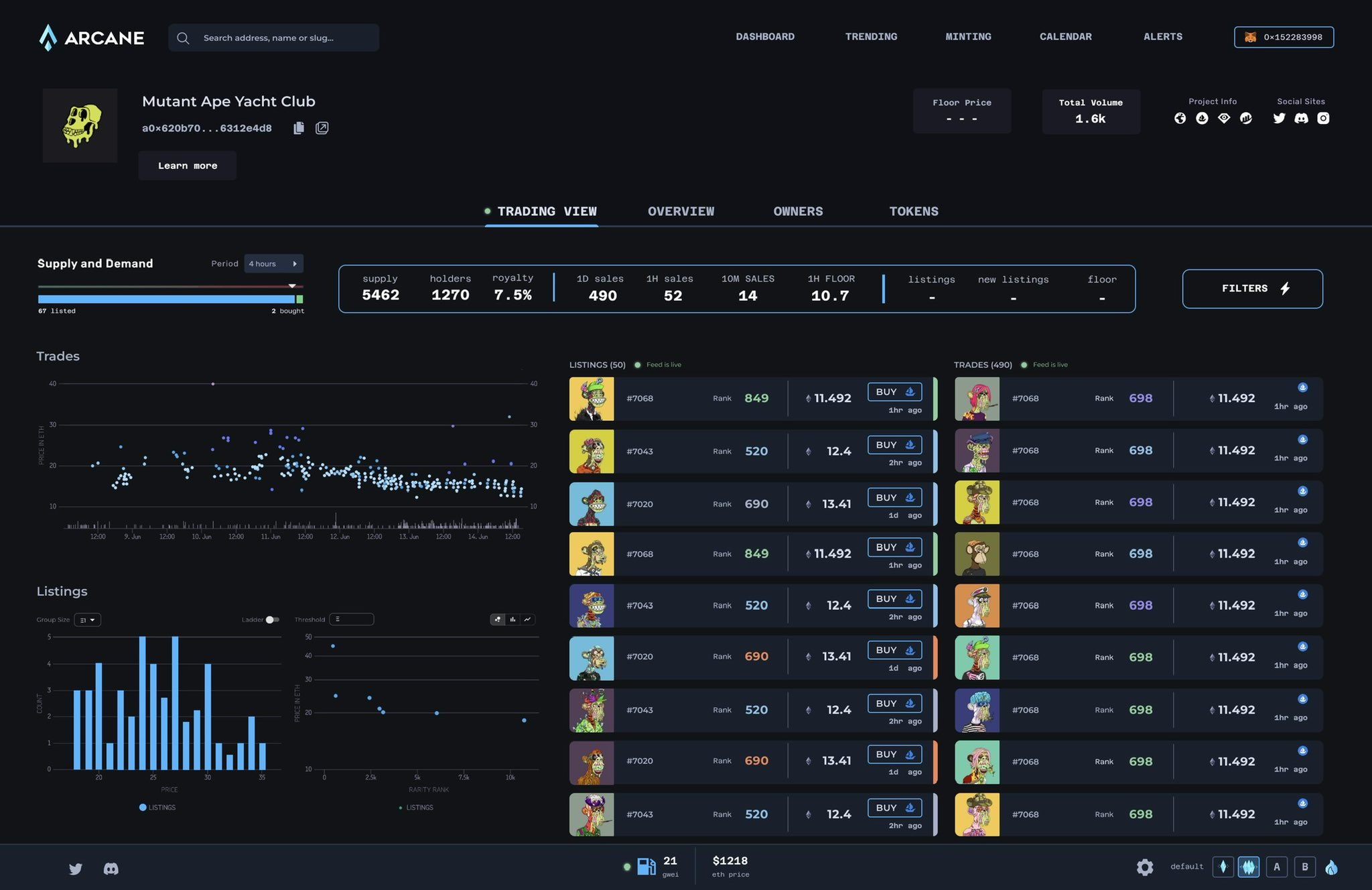Open the Group Size dropdown
Image resolution: width=1372 pixels, height=890 pixels.
[x=87, y=620]
